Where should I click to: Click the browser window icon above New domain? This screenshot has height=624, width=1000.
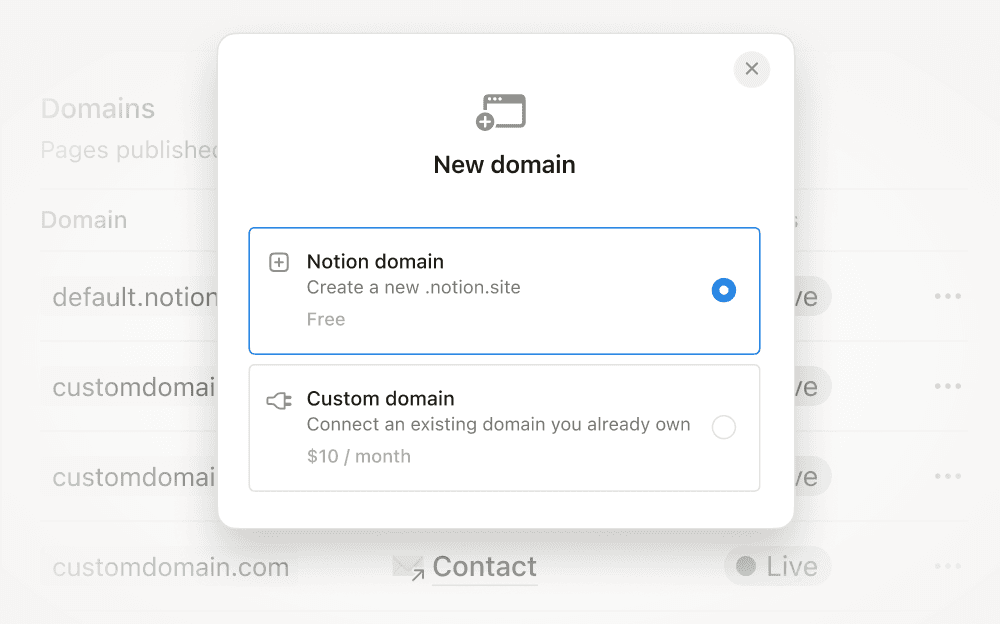pyautogui.click(x=501, y=112)
